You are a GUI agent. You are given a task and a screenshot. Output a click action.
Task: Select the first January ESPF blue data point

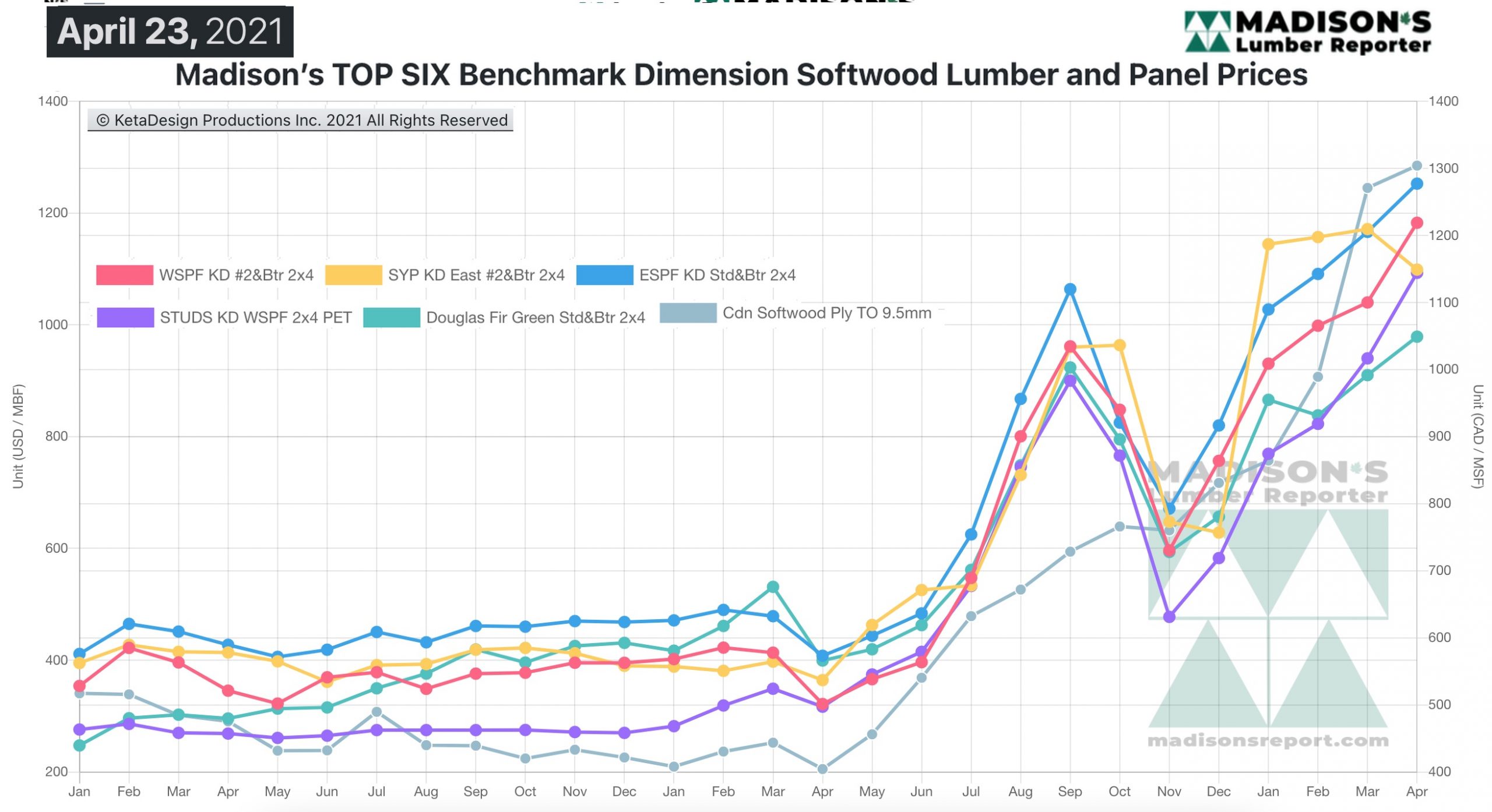80,654
